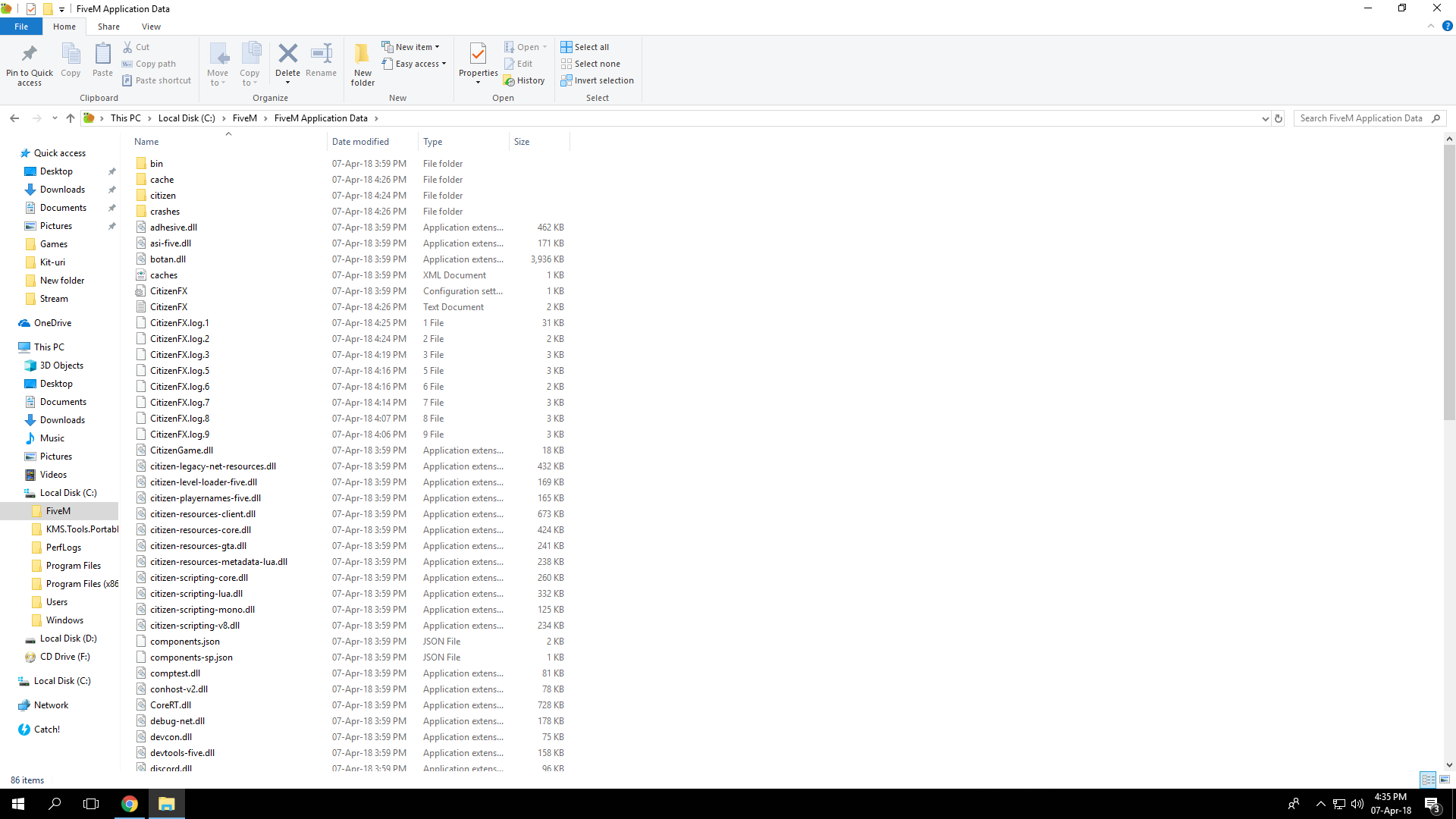The height and width of the screenshot is (819, 1456).
Task: Go up one folder level arrow
Action: (x=71, y=118)
